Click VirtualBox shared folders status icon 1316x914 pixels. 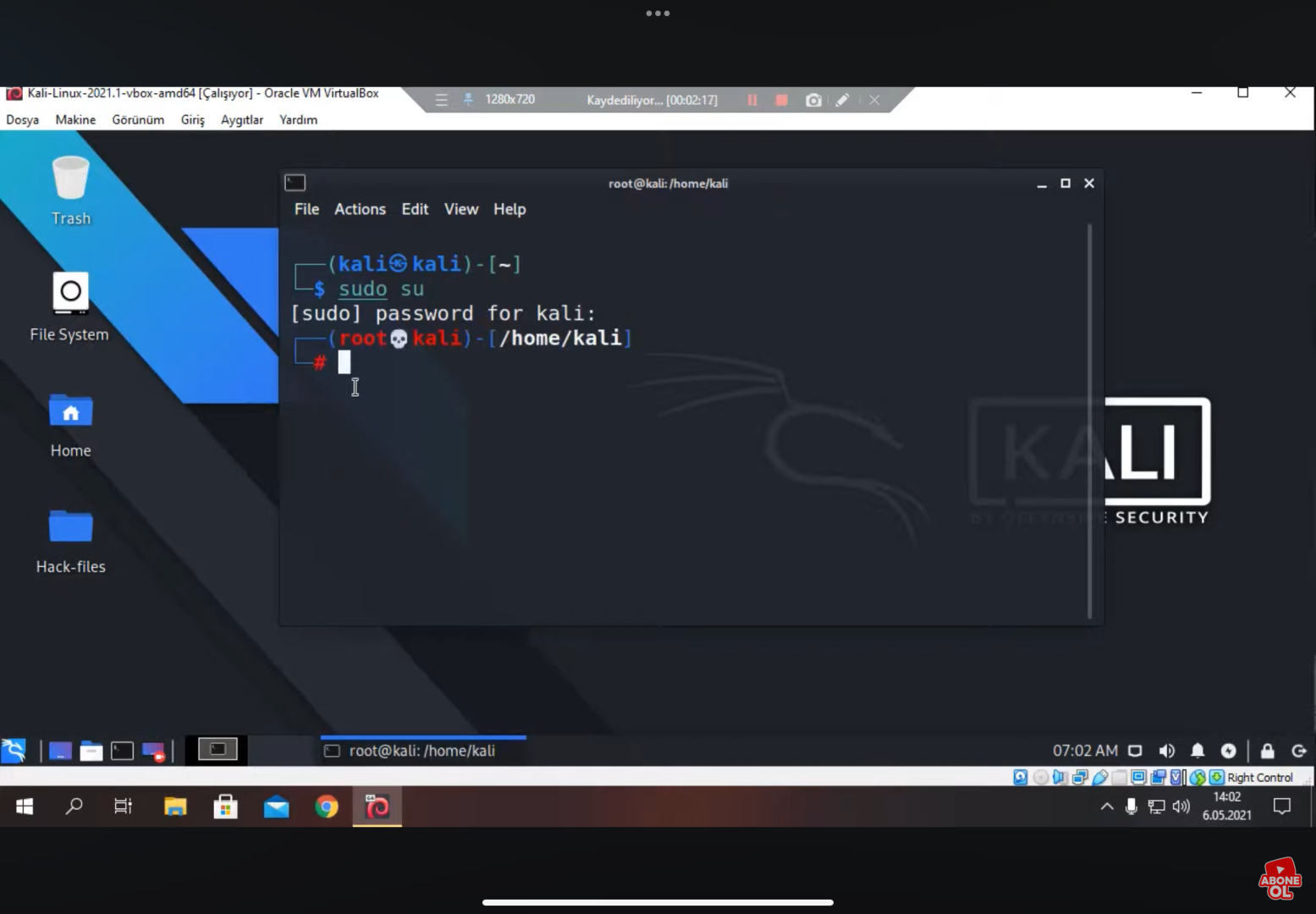click(x=1119, y=777)
